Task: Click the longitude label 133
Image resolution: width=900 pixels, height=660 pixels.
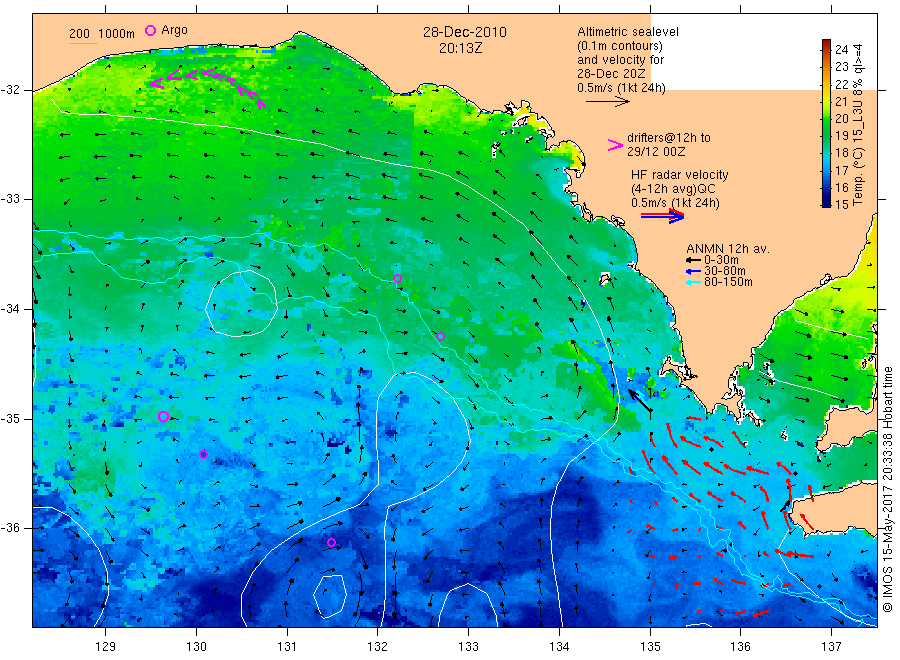Action: (468, 647)
